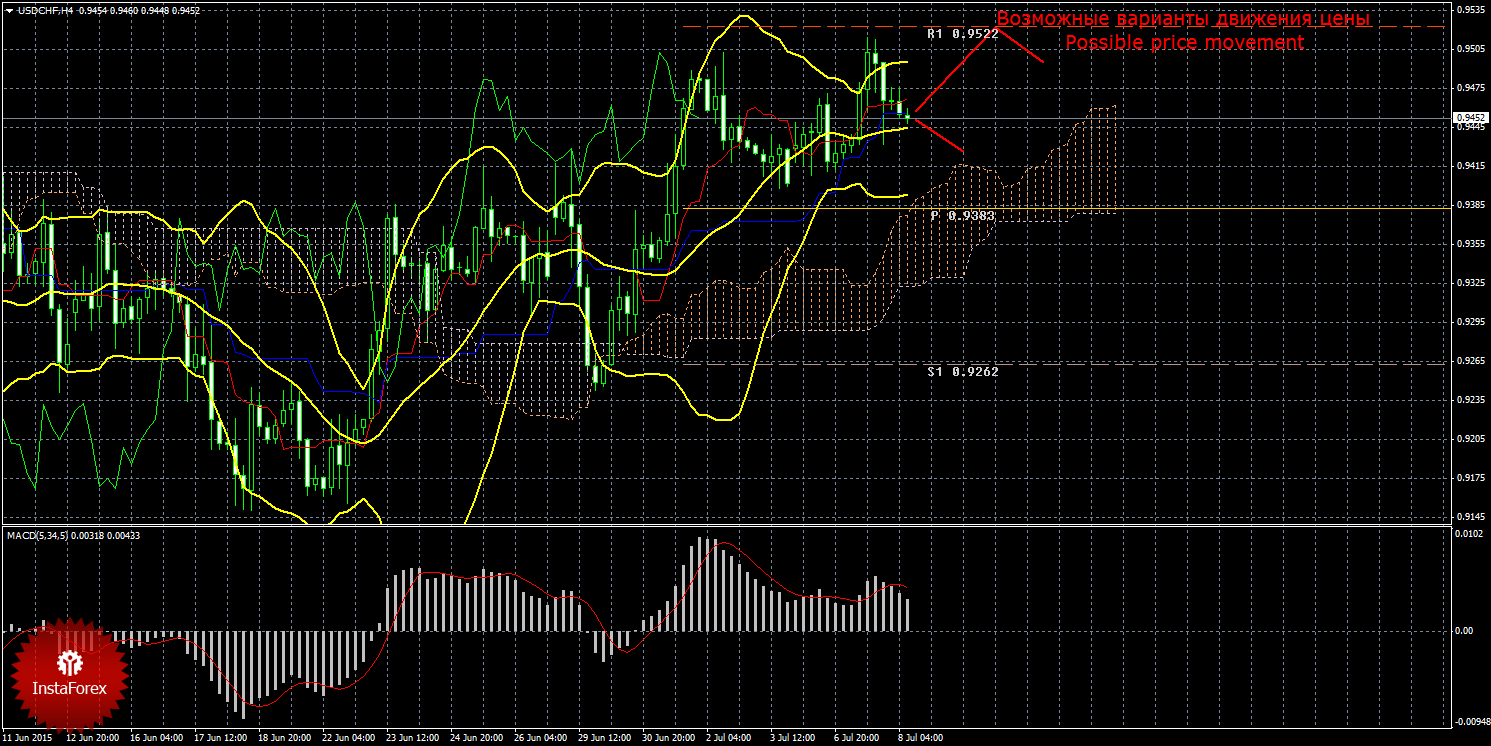This screenshot has height=746, width=1491.
Task: Click 0.9295 on the price scale
Action: (1469, 321)
